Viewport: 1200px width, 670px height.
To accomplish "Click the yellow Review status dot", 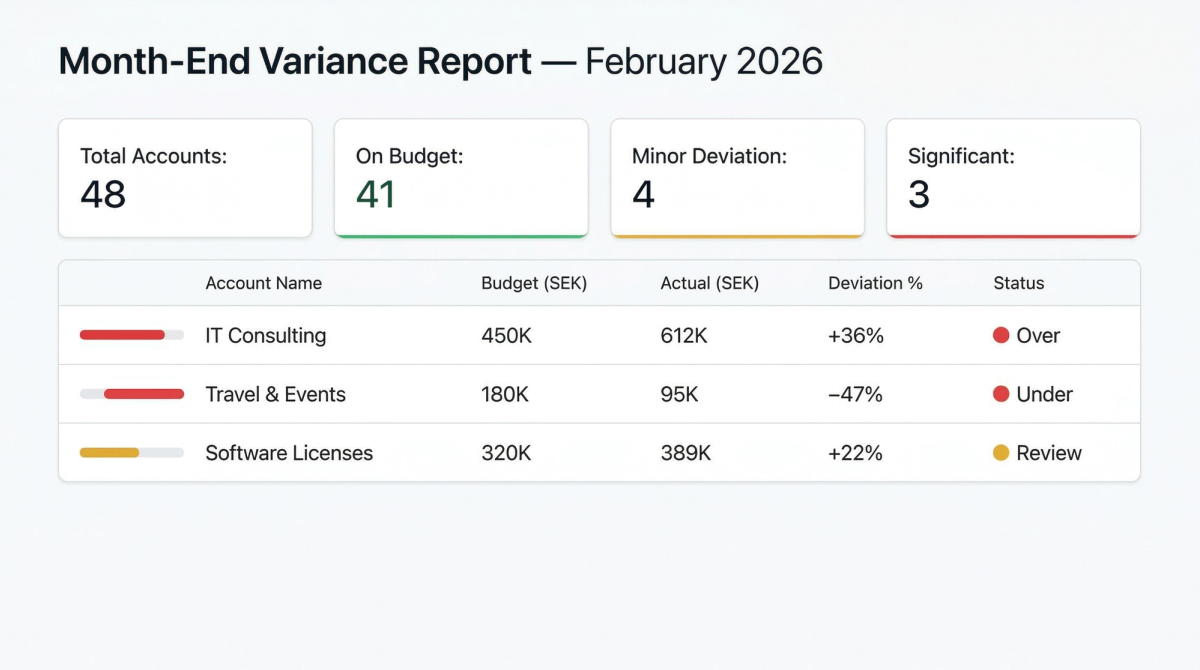I will coord(1000,453).
